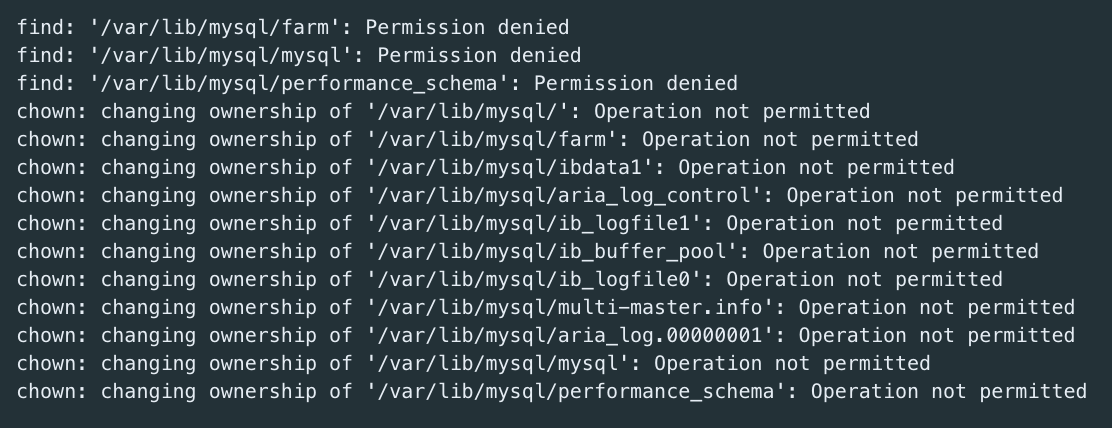
Task: Click the '/var/lib/mysql/ib_logfile0' path
Action: [535, 279]
